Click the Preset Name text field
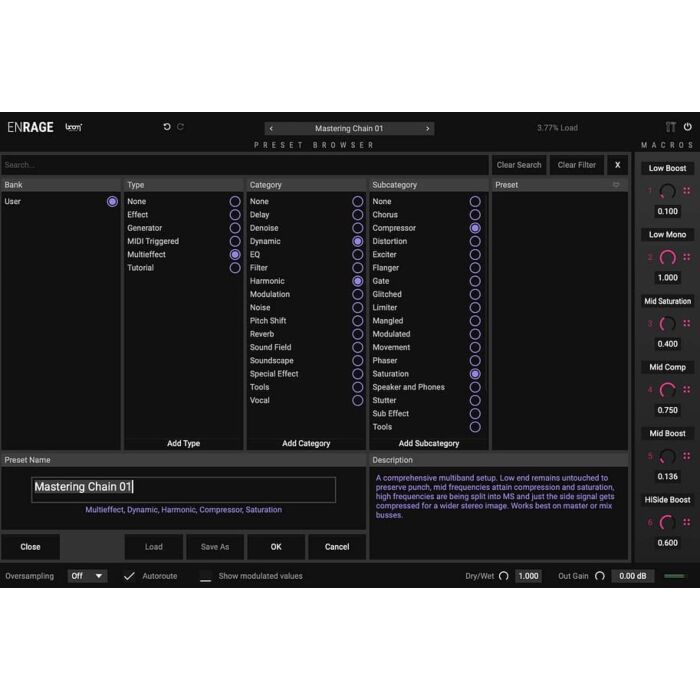The image size is (700, 700). point(183,490)
